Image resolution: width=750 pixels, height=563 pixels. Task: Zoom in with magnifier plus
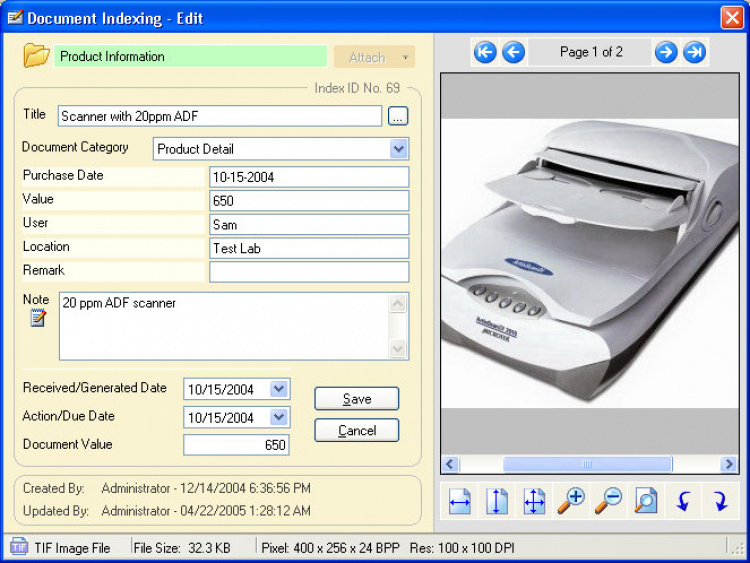[x=571, y=501]
